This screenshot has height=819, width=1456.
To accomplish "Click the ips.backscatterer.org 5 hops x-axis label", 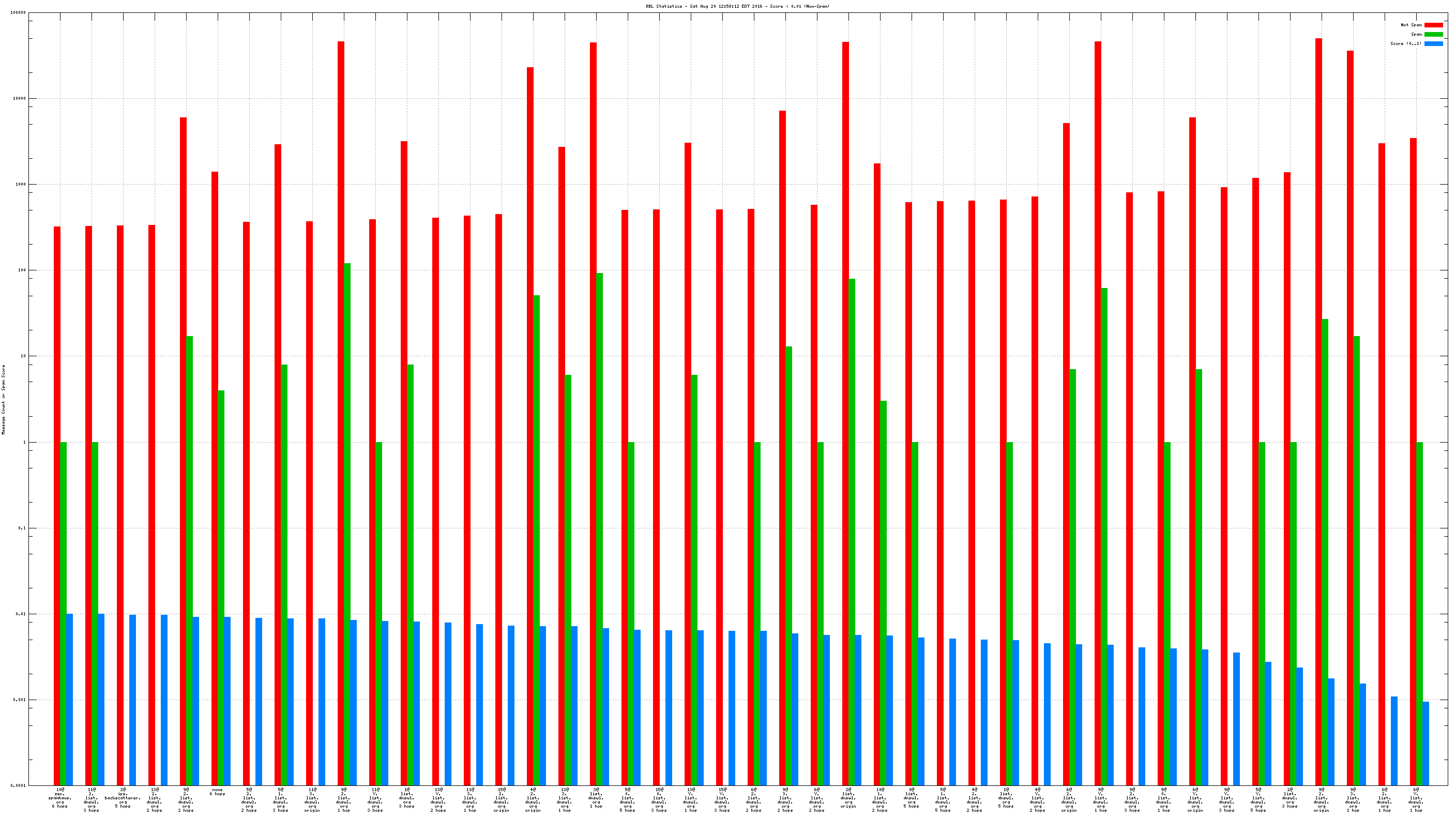I will [123, 797].
